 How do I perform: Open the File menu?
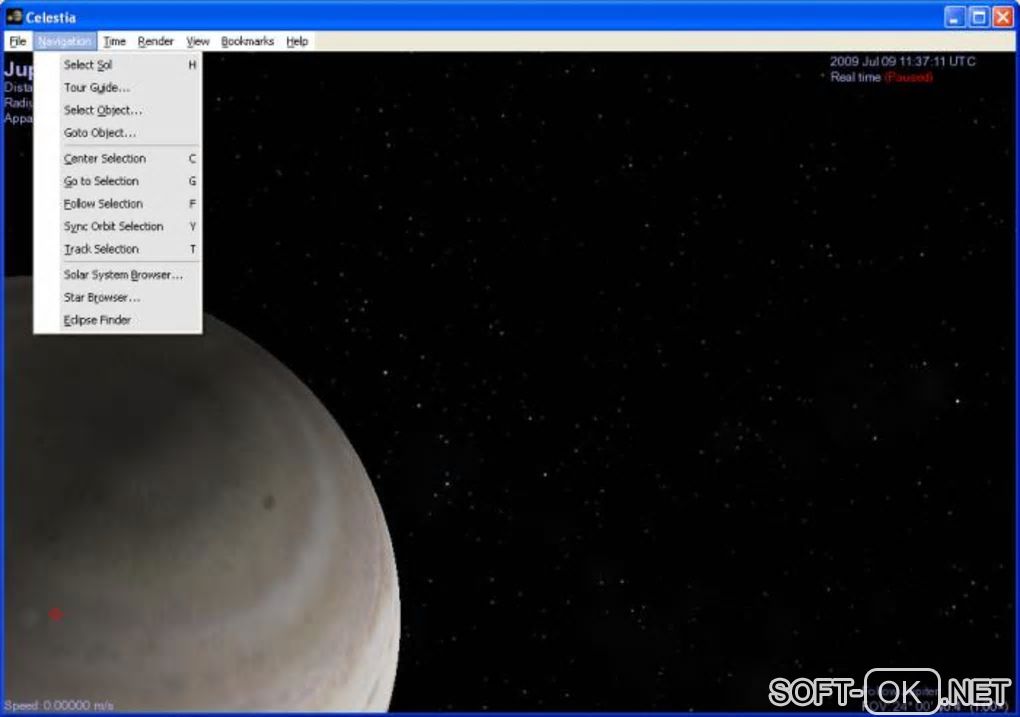(x=18, y=41)
